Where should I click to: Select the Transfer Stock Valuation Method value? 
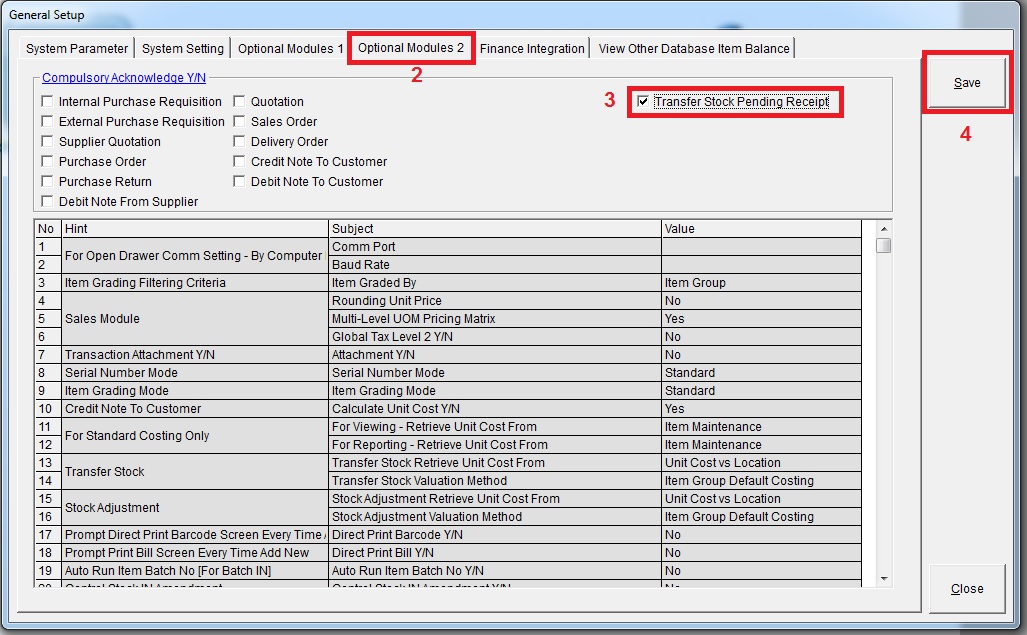760,481
